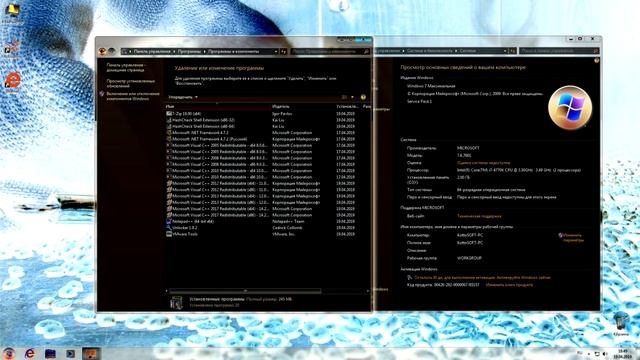
Task: Open Turn Windows features on or off
Action: point(133,96)
